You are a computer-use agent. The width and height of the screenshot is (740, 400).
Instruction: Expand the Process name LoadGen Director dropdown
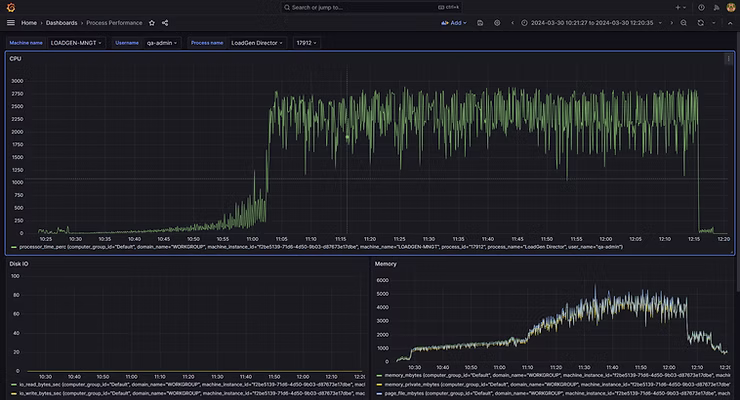coord(257,43)
